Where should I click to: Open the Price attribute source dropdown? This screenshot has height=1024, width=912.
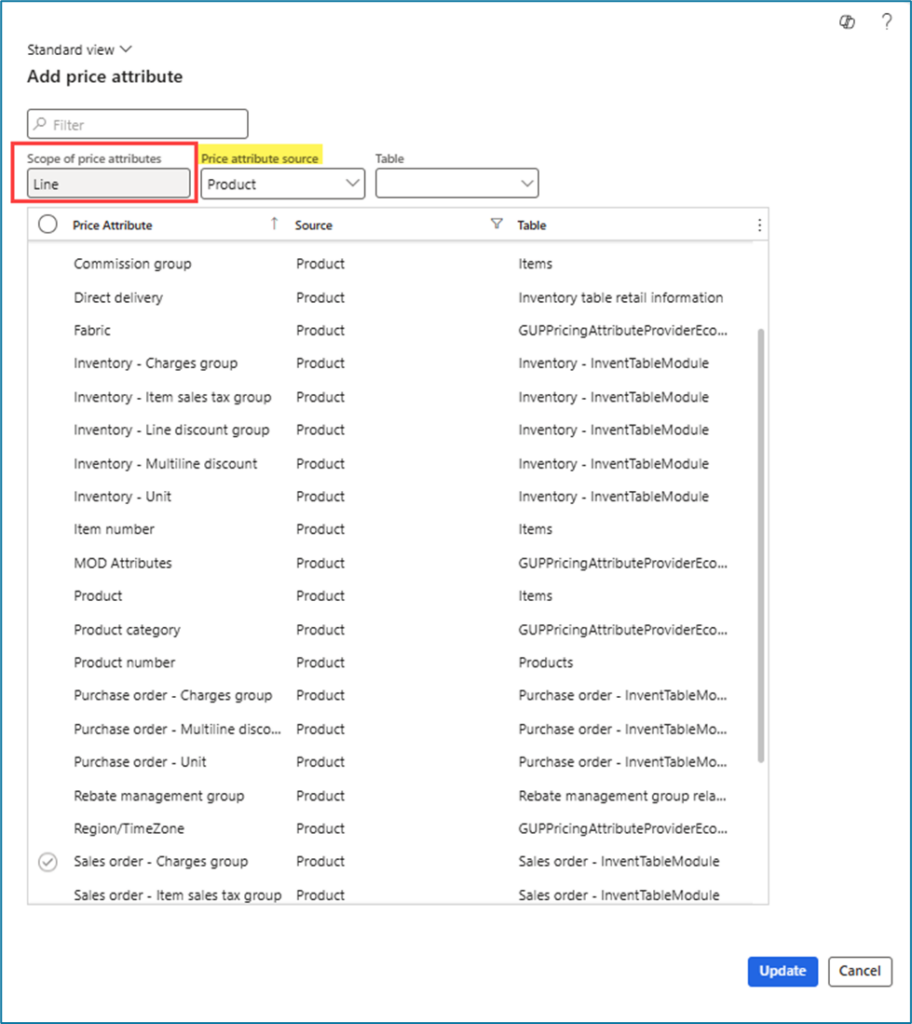click(x=352, y=183)
